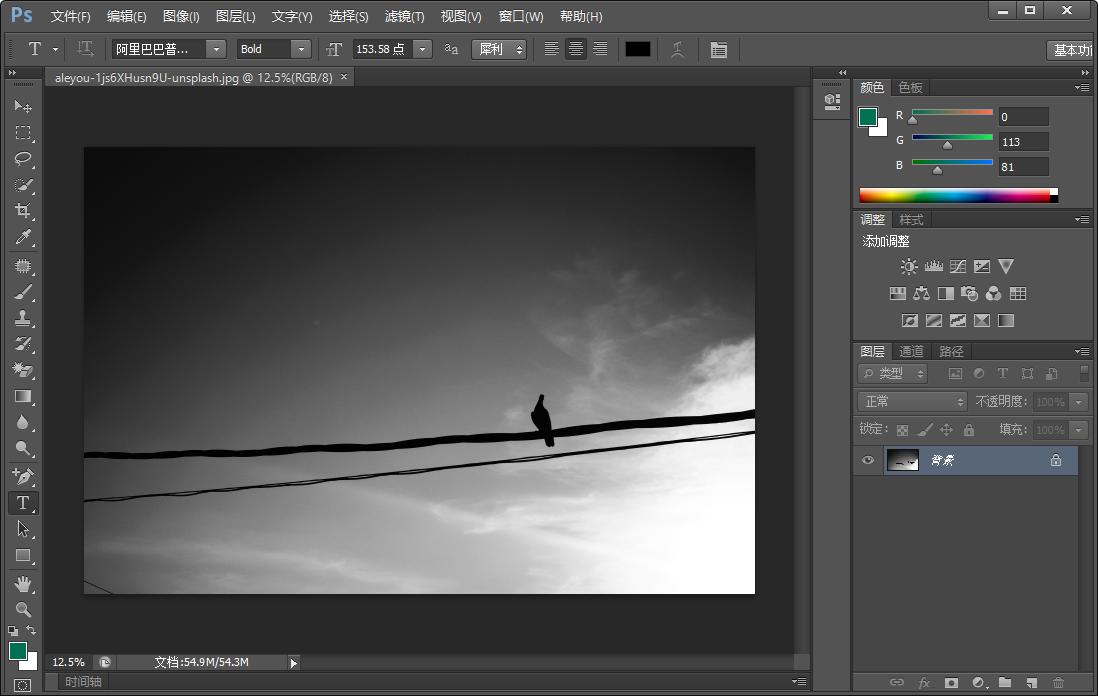The width and height of the screenshot is (1098, 696).
Task: Select the Crop tool
Action: pos(23,211)
